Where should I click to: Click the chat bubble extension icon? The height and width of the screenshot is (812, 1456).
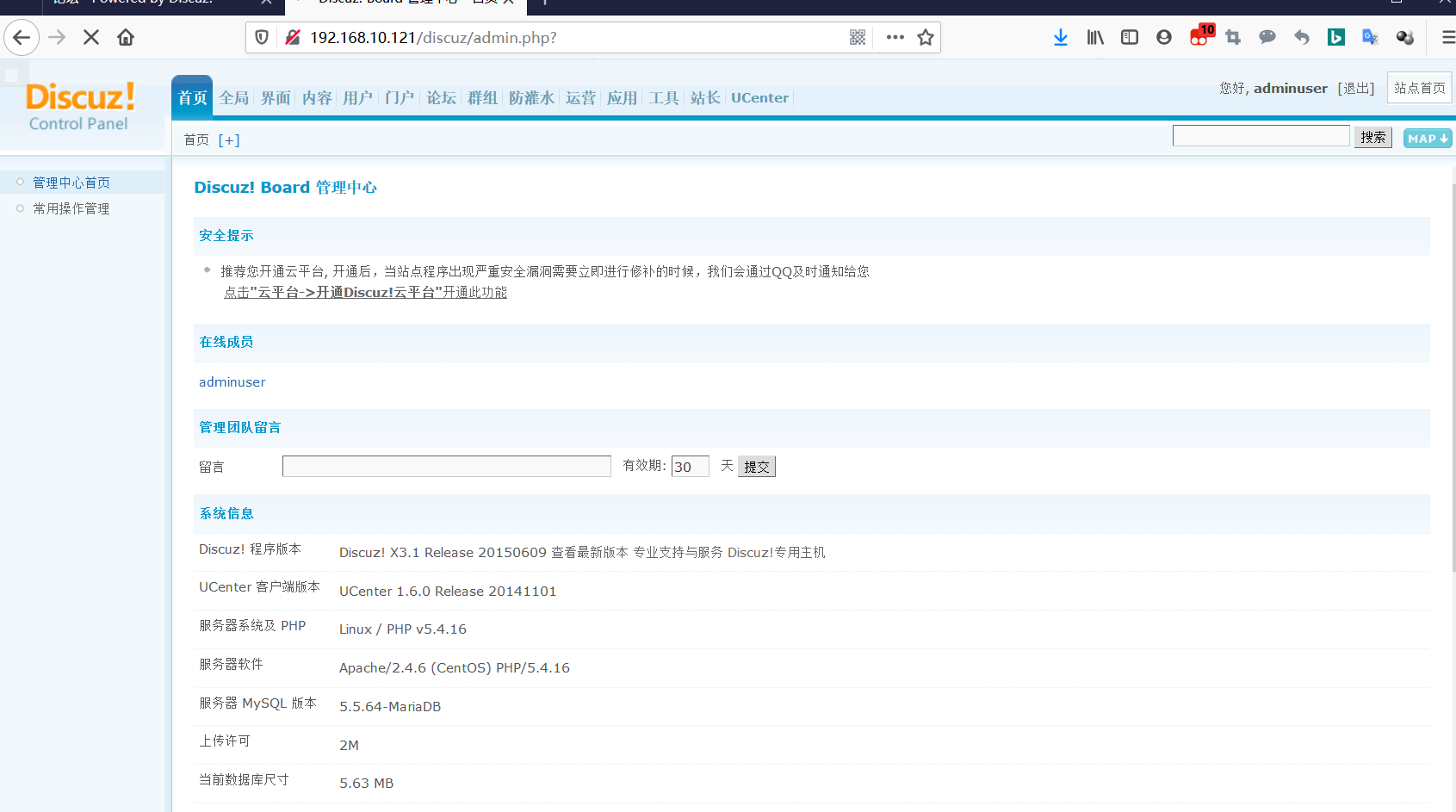(x=1267, y=38)
